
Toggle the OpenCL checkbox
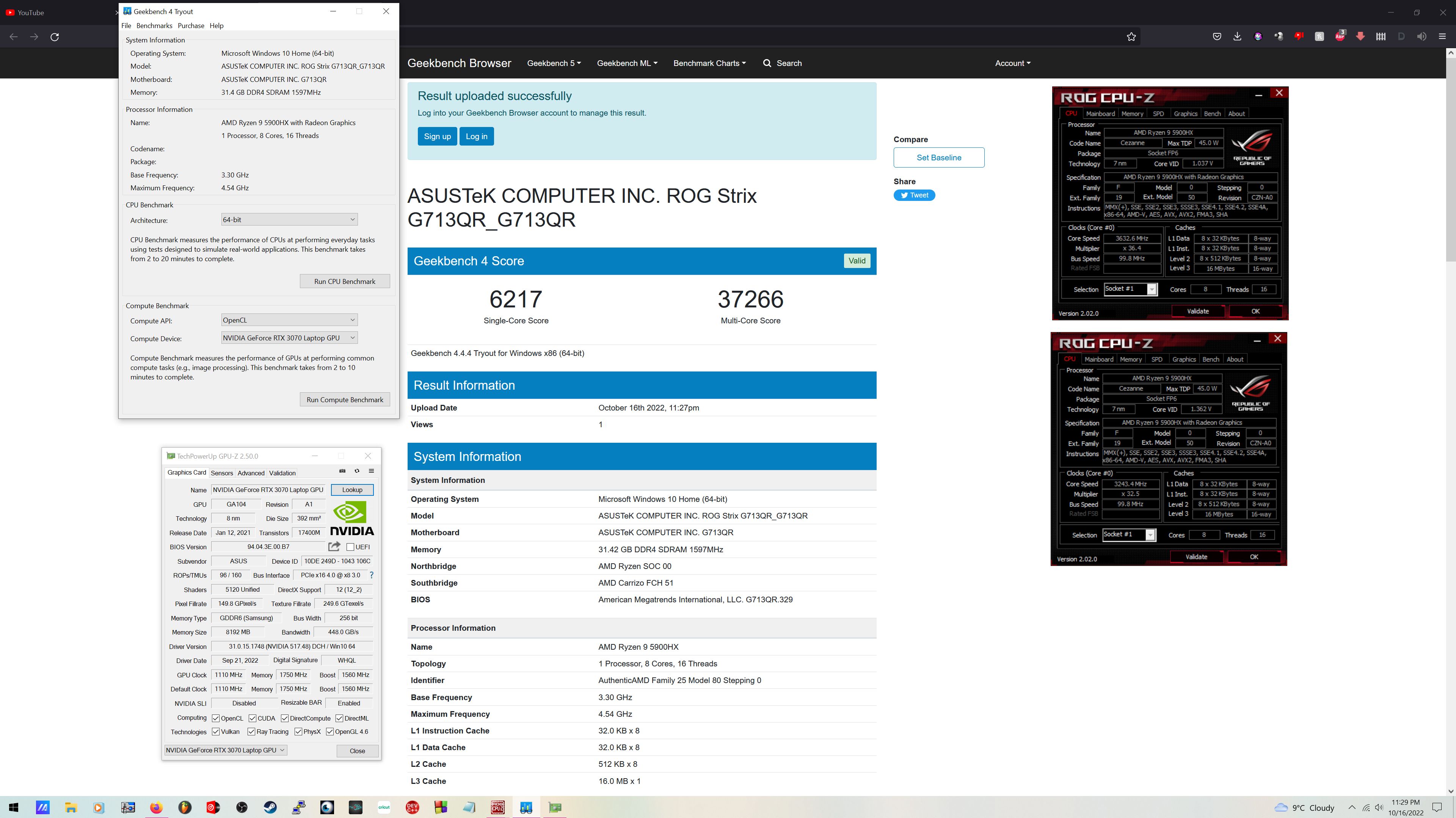tap(216, 718)
